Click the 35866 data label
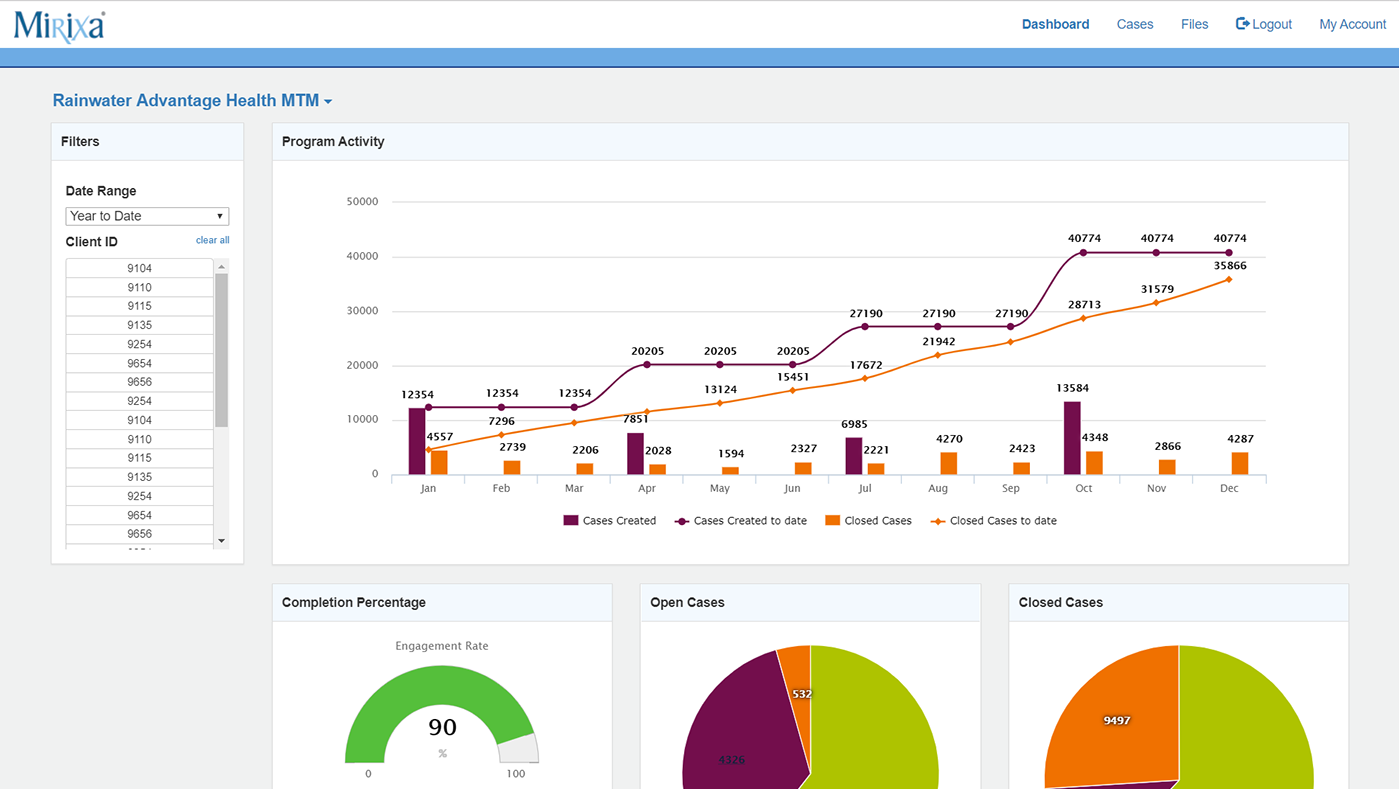The height and width of the screenshot is (789, 1399). point(1229,266)
